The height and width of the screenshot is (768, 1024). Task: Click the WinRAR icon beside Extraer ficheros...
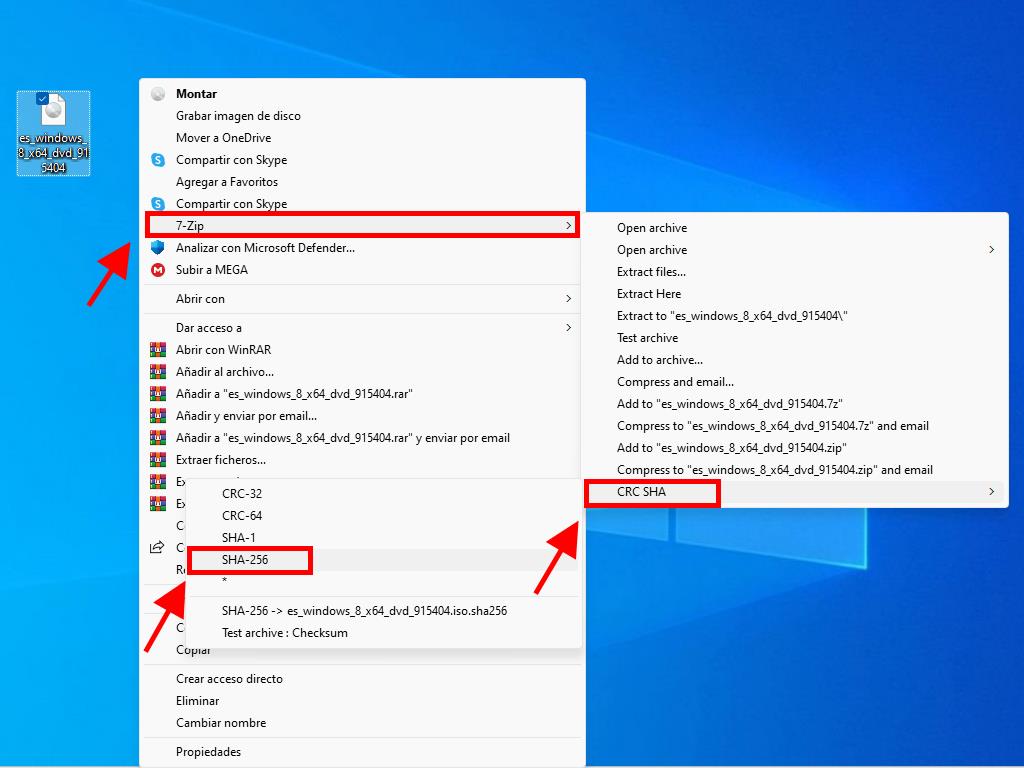158,460
